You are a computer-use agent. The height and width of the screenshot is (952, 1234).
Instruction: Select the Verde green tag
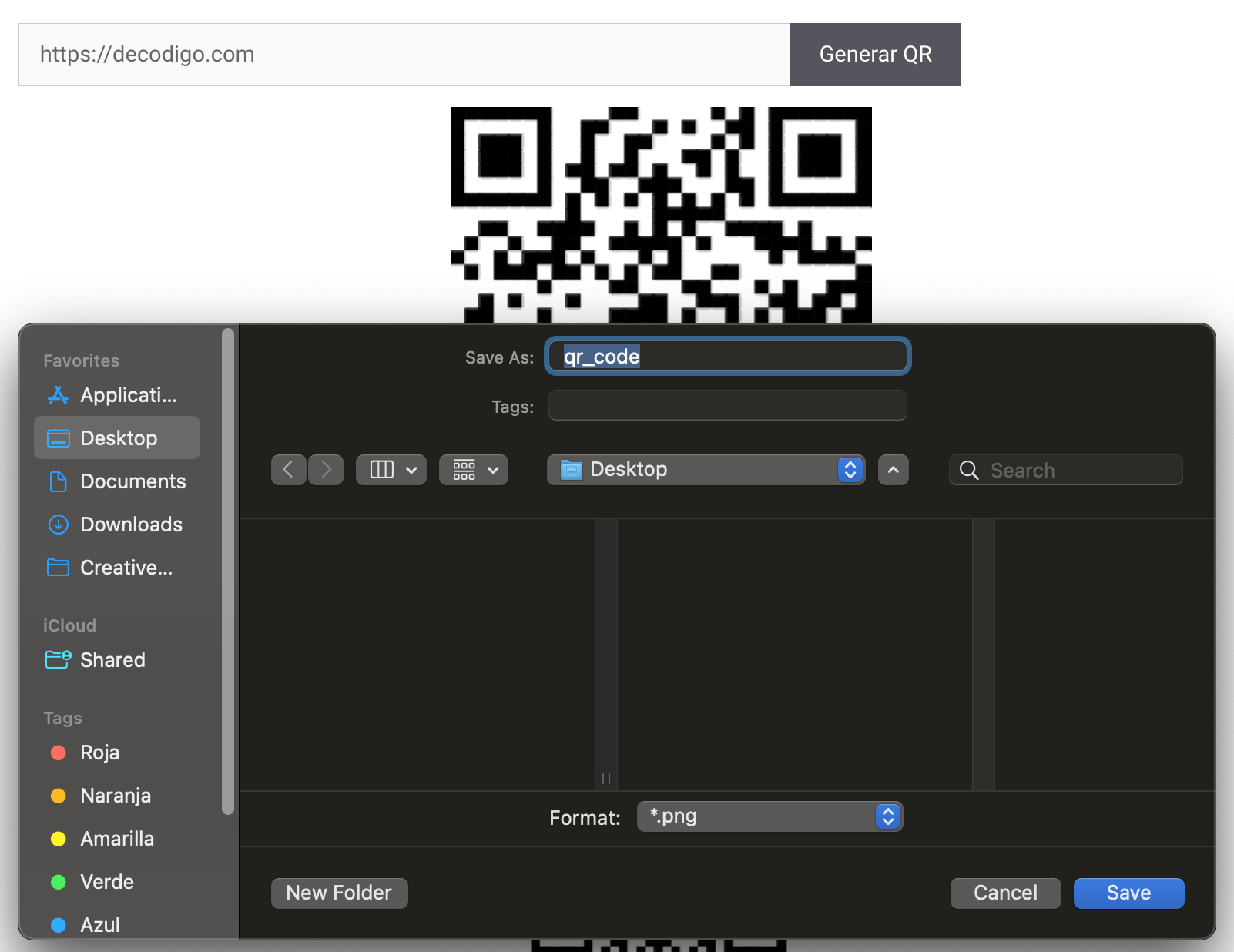point(106,882)
